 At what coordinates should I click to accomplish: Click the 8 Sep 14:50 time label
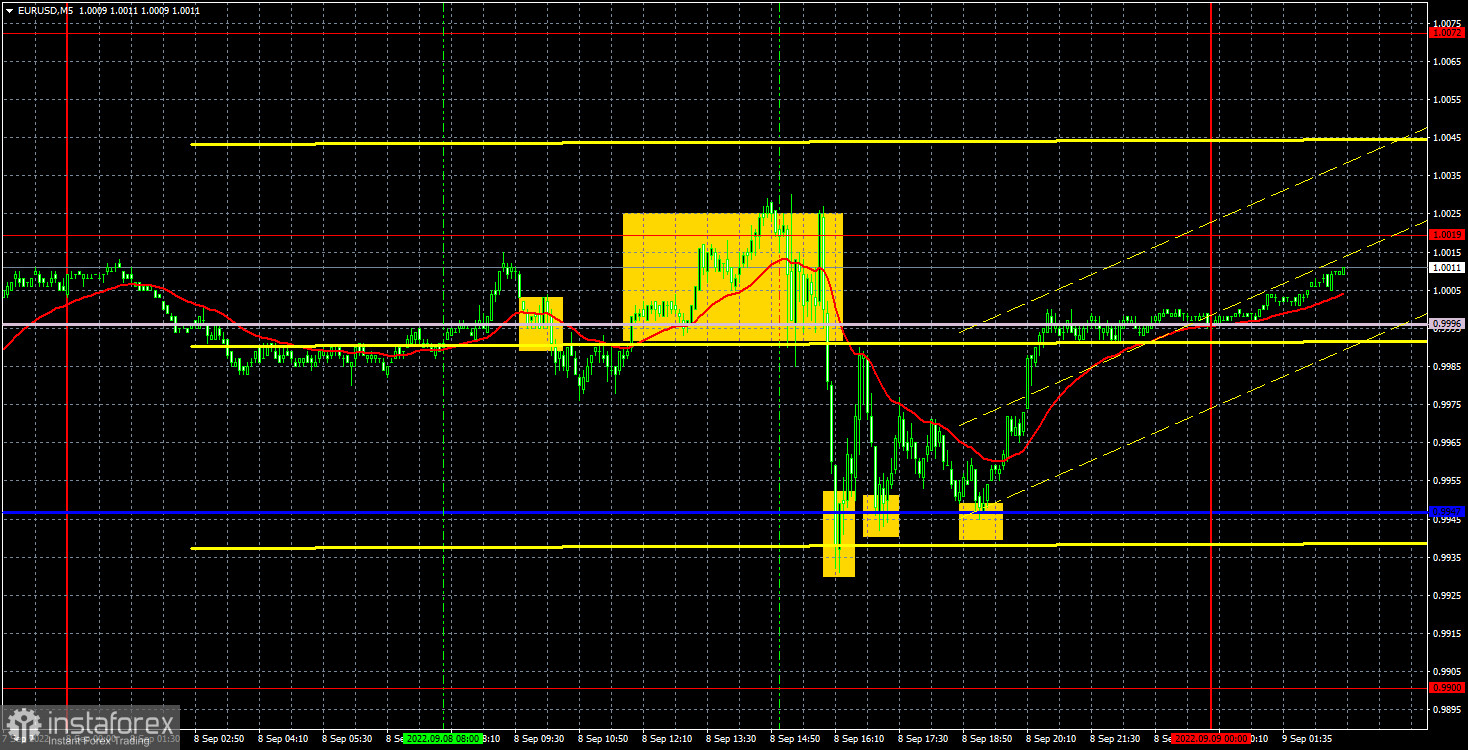795,738
